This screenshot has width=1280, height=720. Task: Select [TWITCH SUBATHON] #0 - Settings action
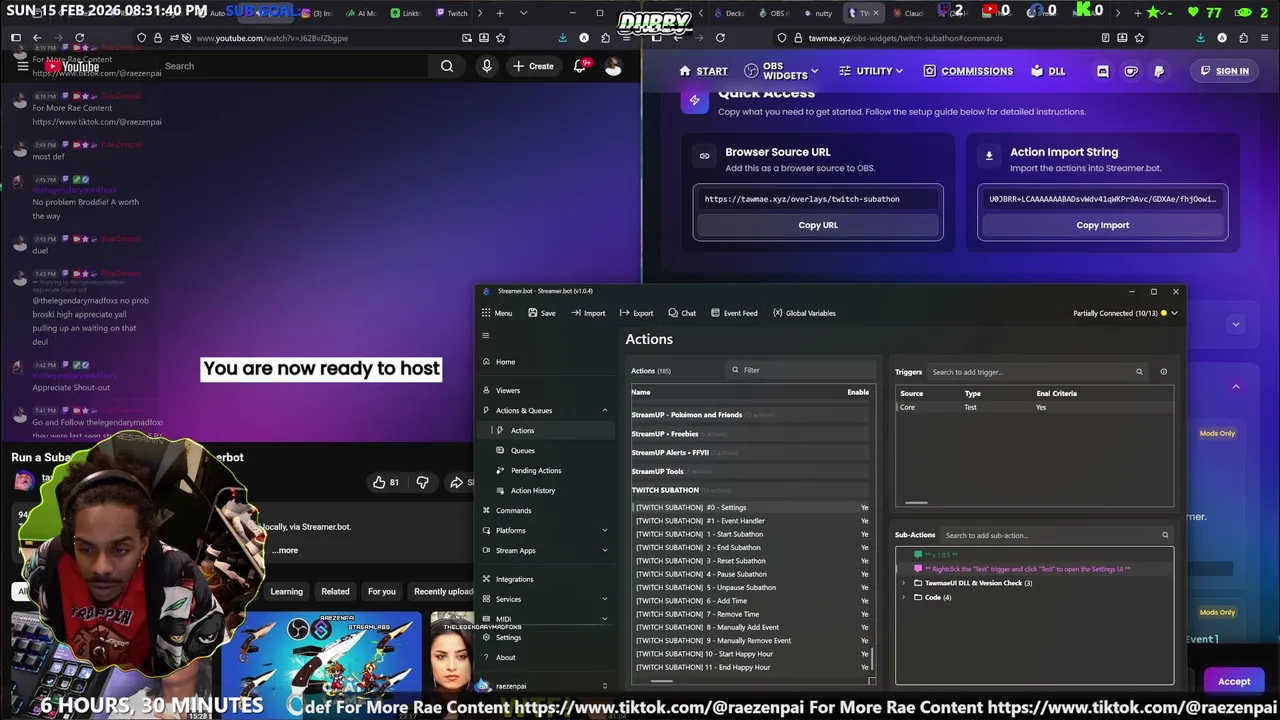pyautogui.click(x=752, y=508)
